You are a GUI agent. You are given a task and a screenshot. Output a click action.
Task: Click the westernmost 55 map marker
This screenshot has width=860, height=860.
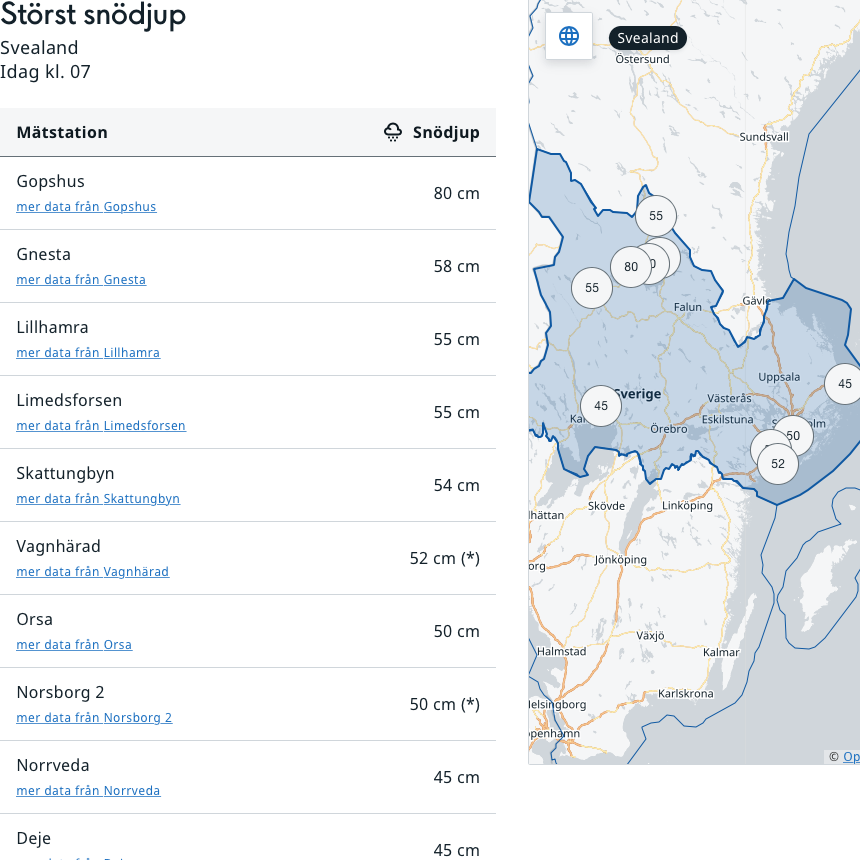coord(592,288)
